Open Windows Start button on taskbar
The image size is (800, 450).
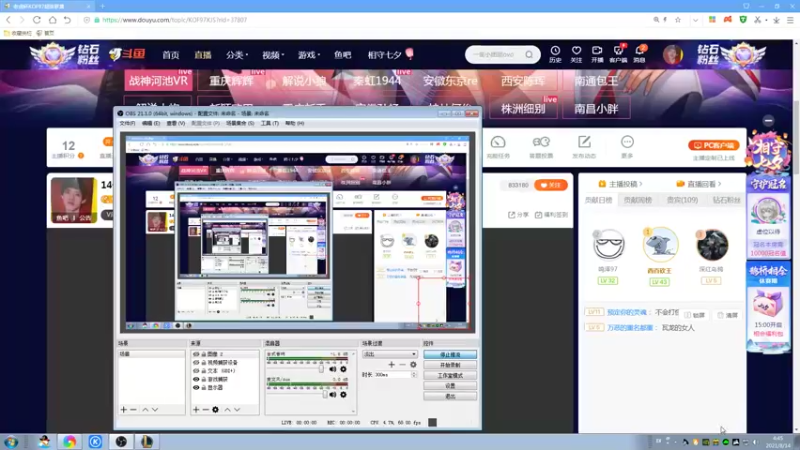pos(11,442)
